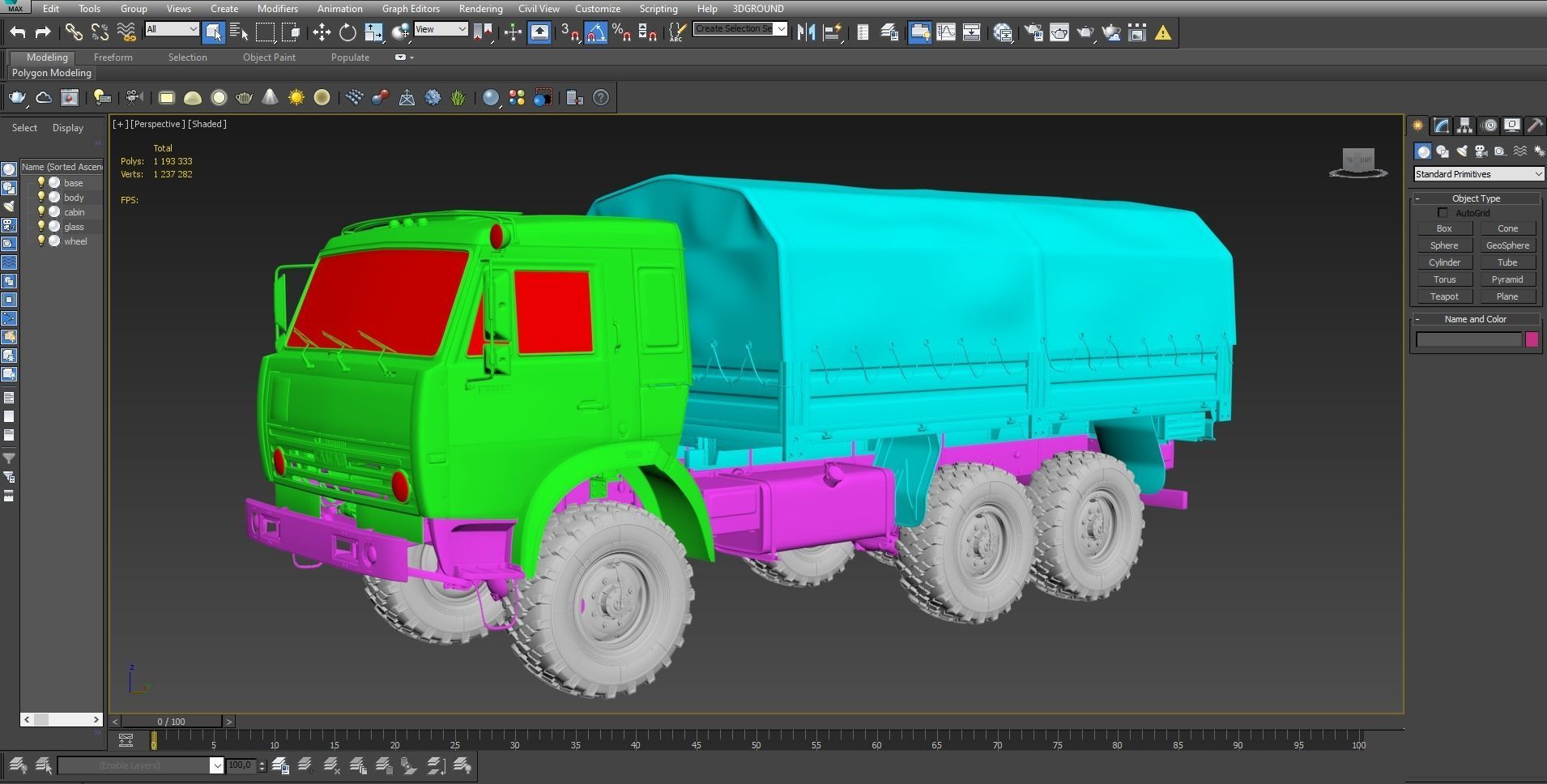Open the Standard Primitives dropdown
This screenshot has width=1547, height=784.
1478,174
